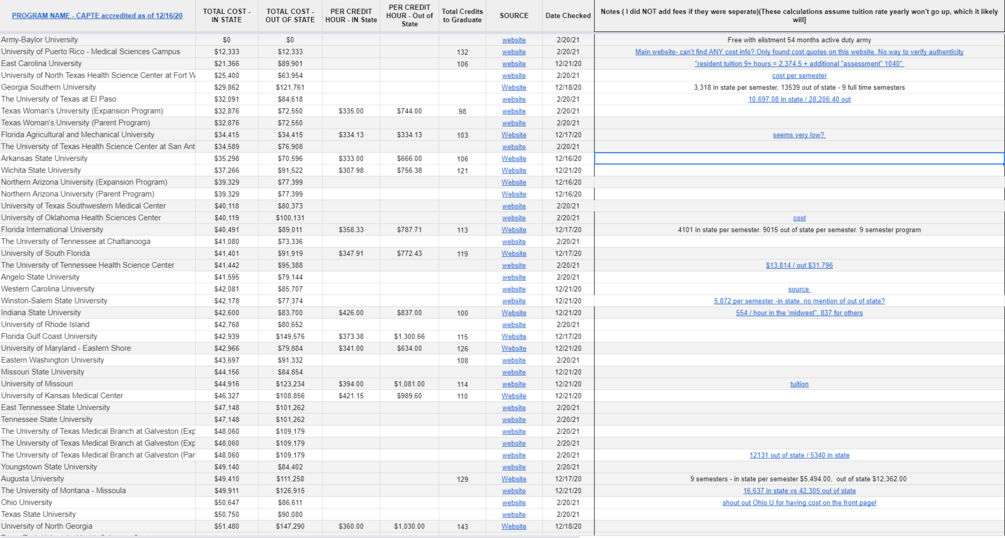This screenshot has width=1005, height=538.
Task: Select the TOTAL COST - OUT OF STATE header cell
Action: pos(290,16)
